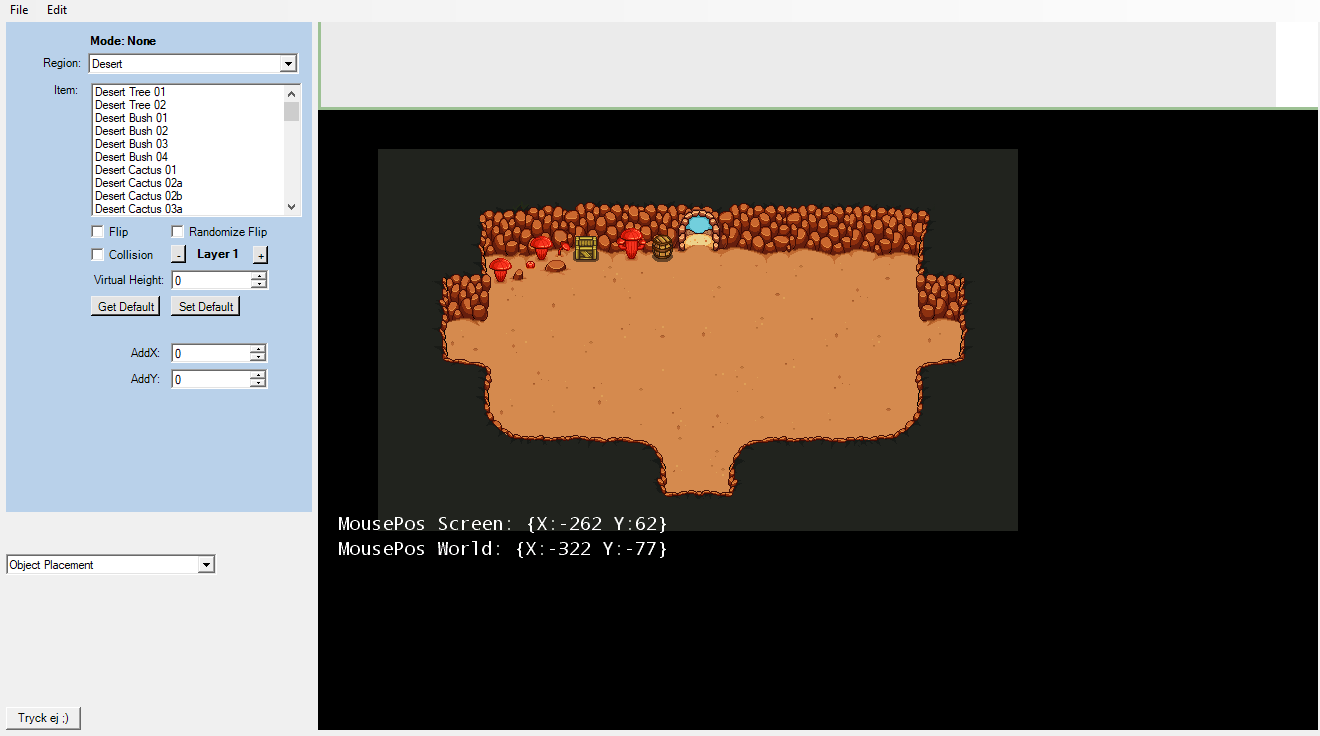Screen dimensions: 1320x736
Task: Open the Edit menu
Action: click(x=57, y=10)
